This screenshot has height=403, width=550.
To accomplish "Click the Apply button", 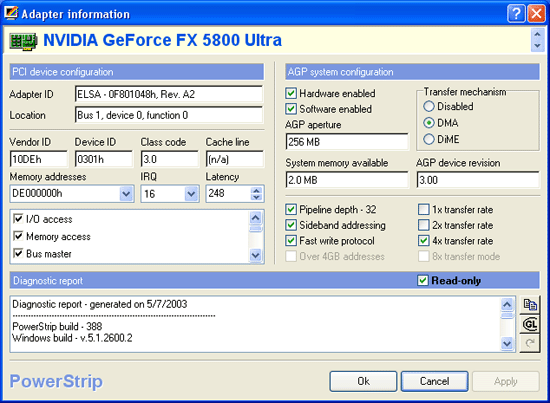I will click(x=506, y=381).
